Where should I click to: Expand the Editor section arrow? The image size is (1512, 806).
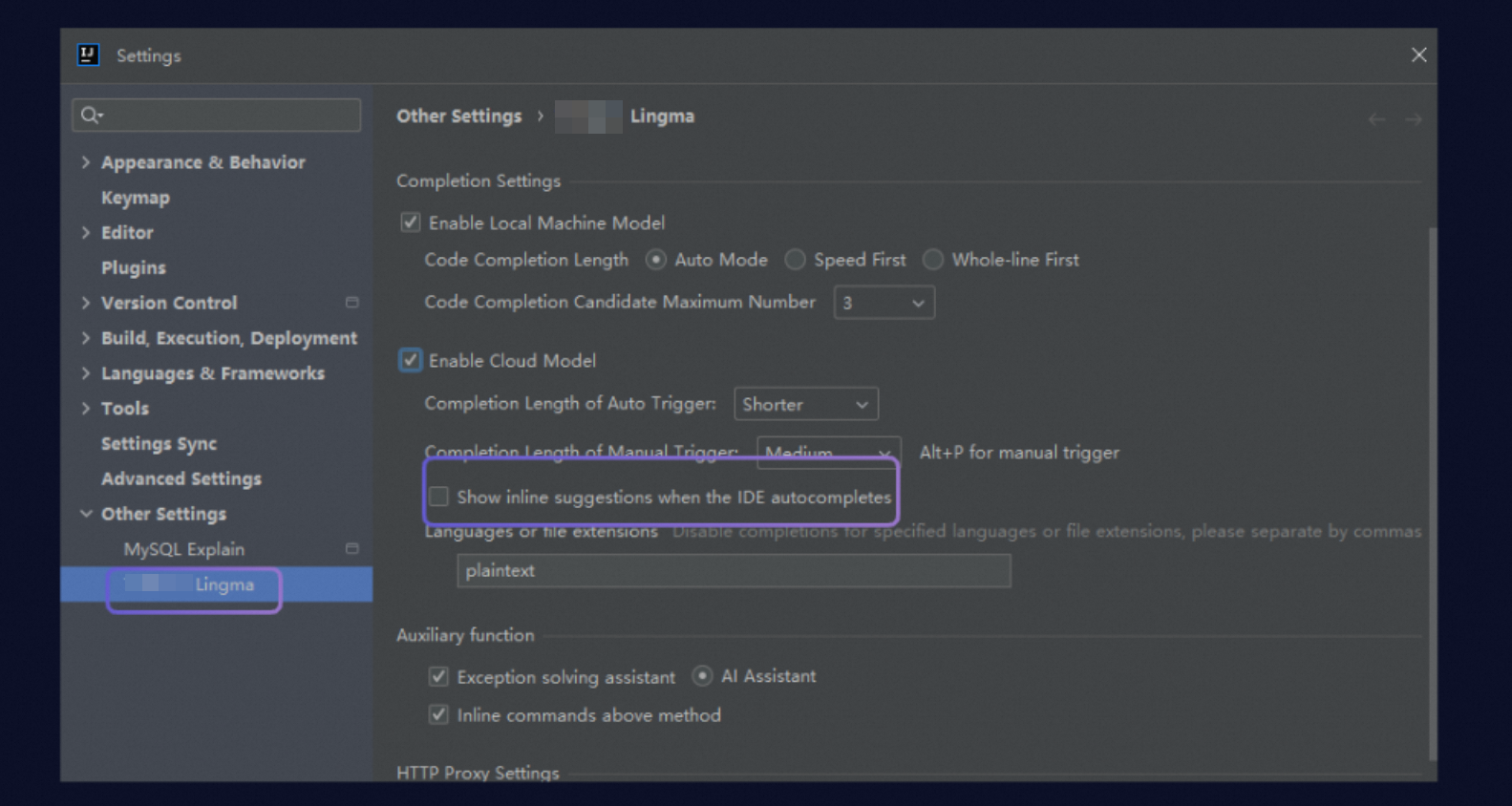(x=86, y=232)
